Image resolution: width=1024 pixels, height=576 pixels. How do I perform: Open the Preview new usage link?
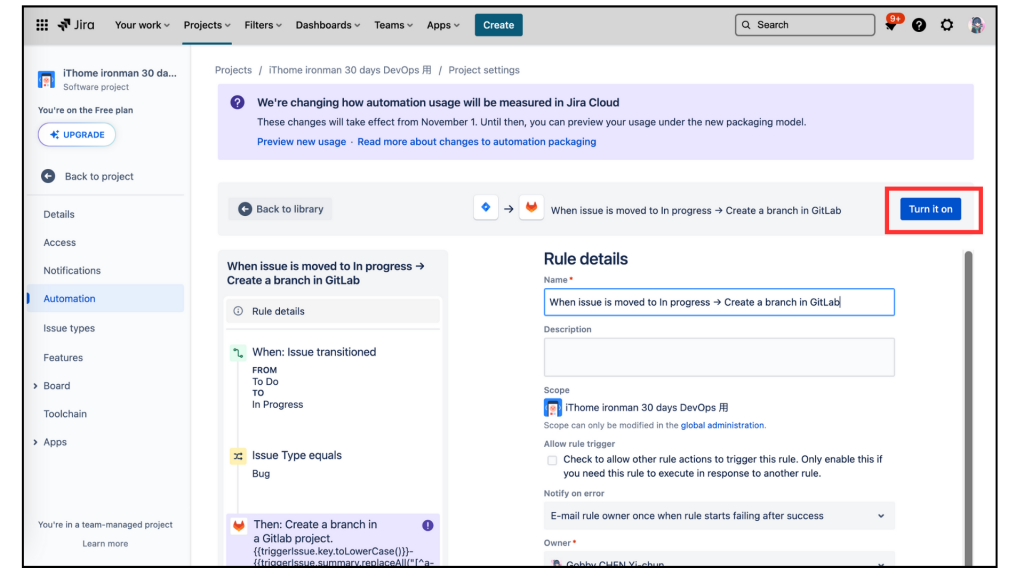click(301, 142)
